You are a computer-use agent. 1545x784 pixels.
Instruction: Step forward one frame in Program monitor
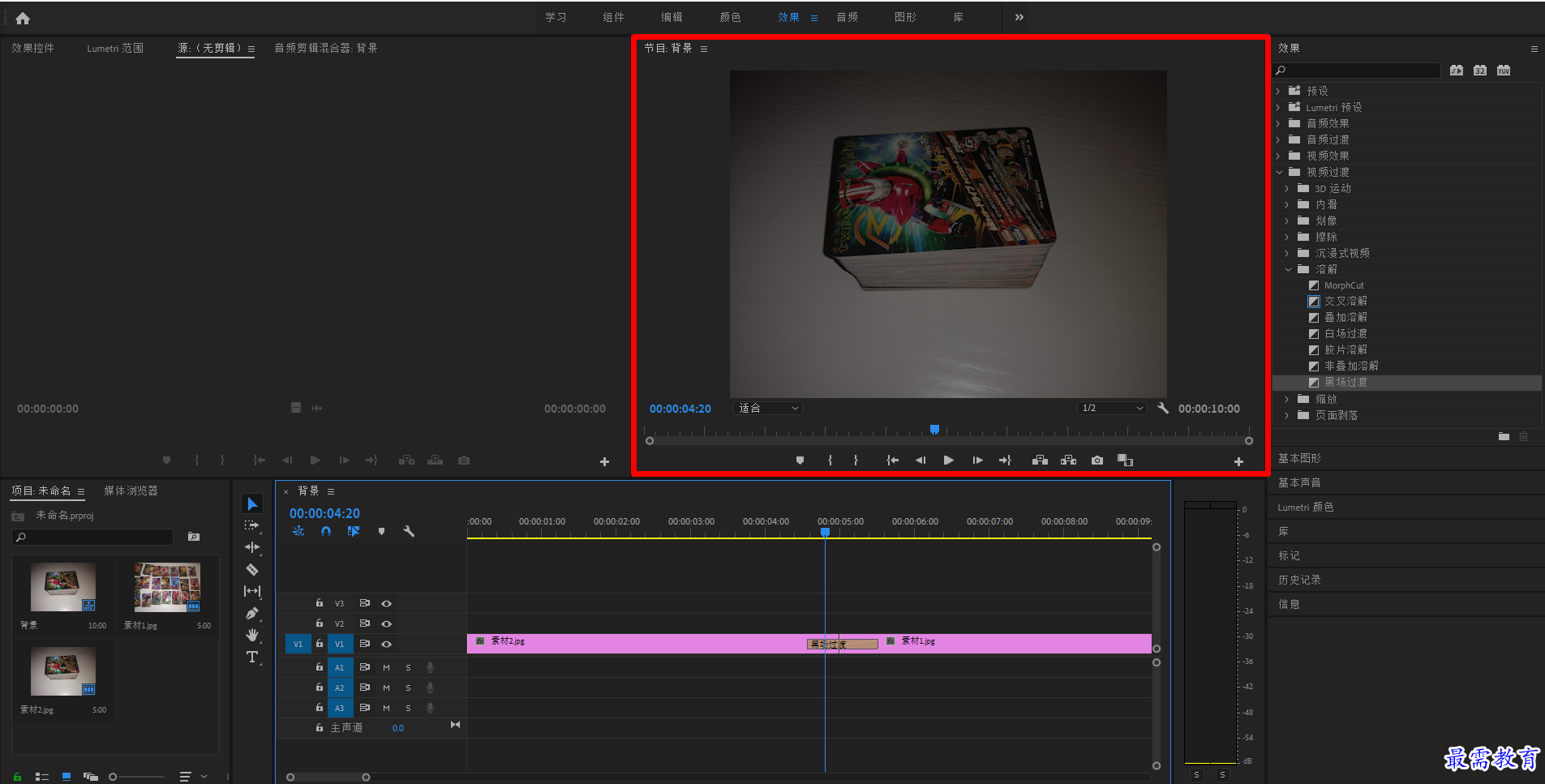click(977, 461)
